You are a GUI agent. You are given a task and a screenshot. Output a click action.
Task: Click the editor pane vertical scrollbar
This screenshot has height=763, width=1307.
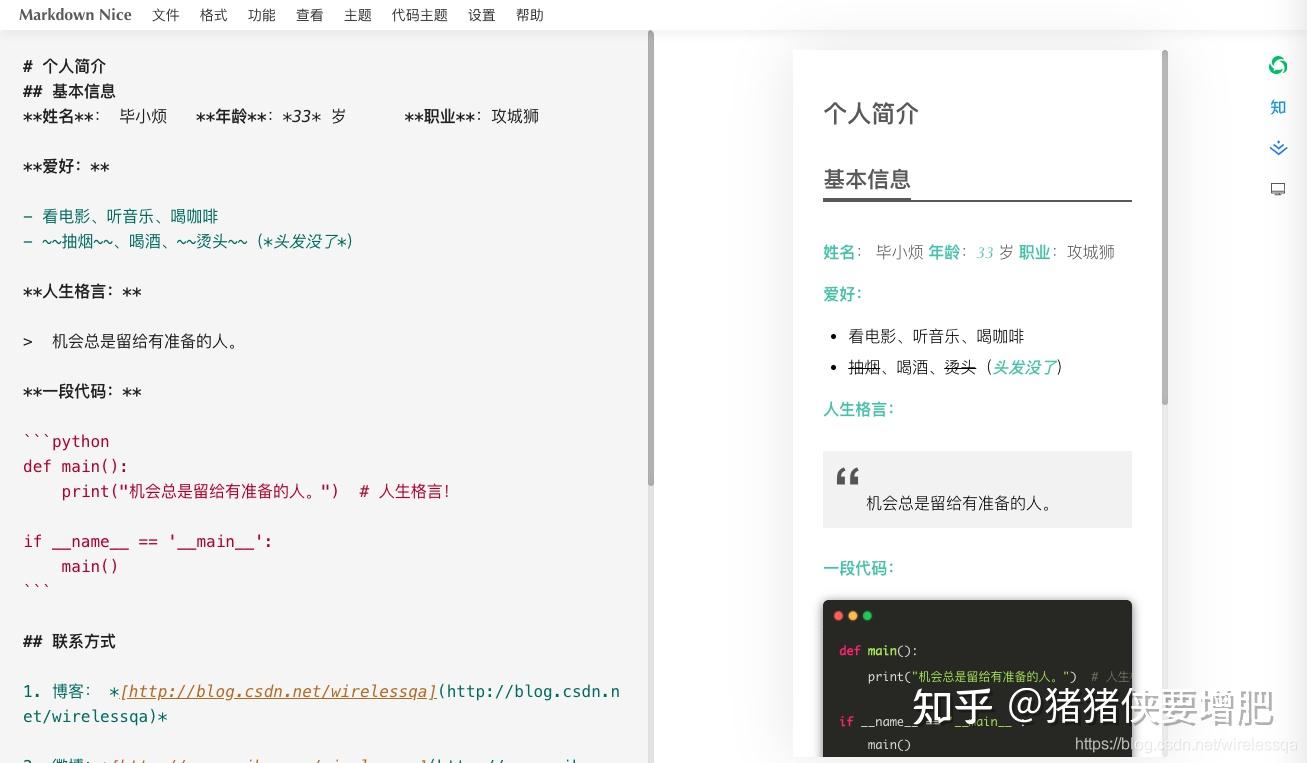(x=650, y=258)
